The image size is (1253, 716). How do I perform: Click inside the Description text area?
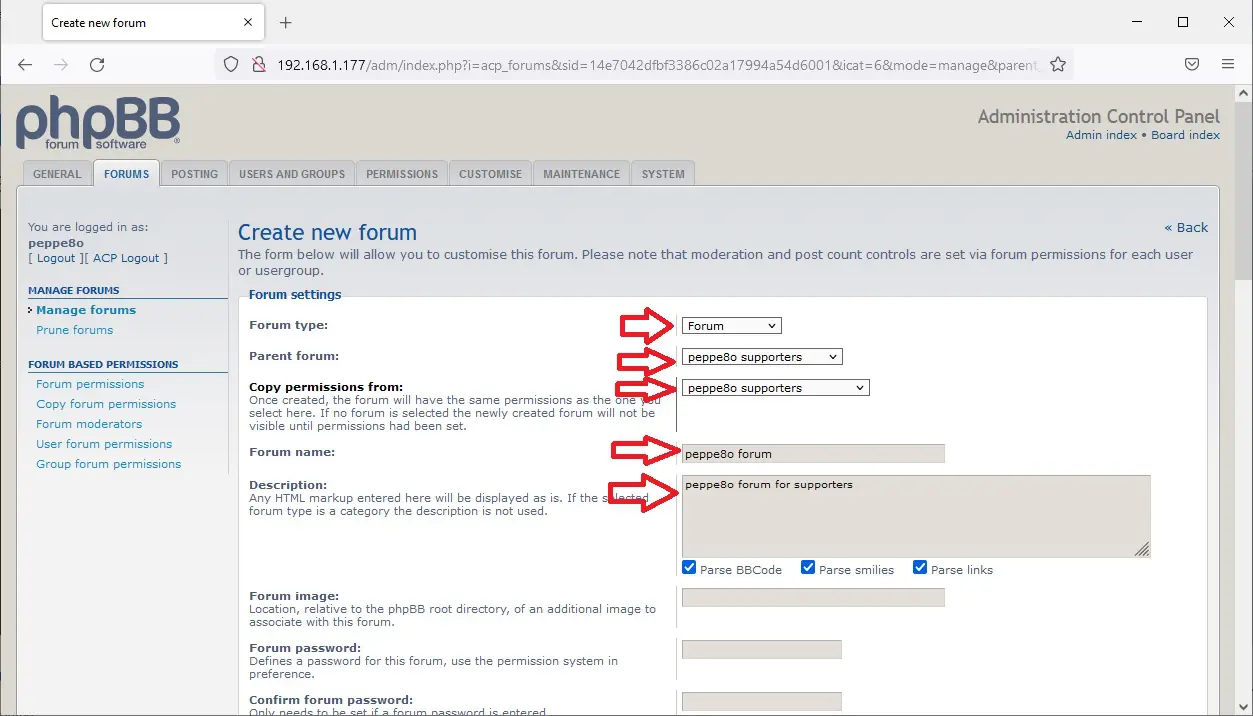pos(916,516)
